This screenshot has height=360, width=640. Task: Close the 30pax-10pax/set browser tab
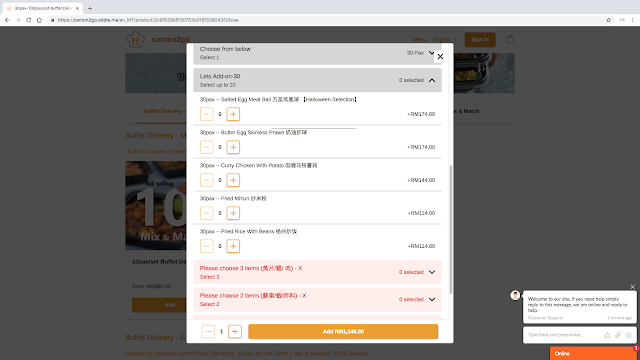[x=77, y=8]
